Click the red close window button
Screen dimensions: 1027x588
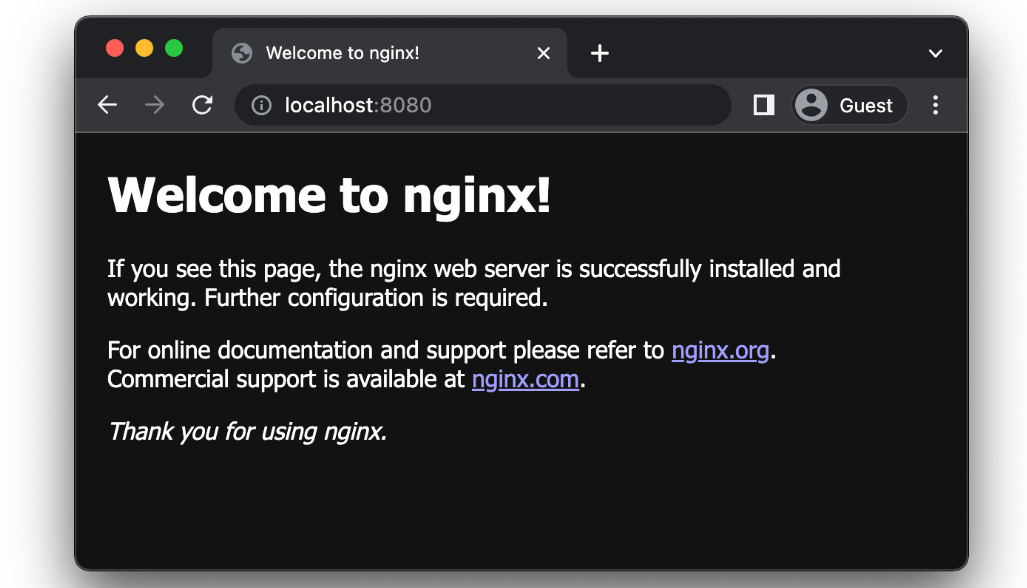115,48
